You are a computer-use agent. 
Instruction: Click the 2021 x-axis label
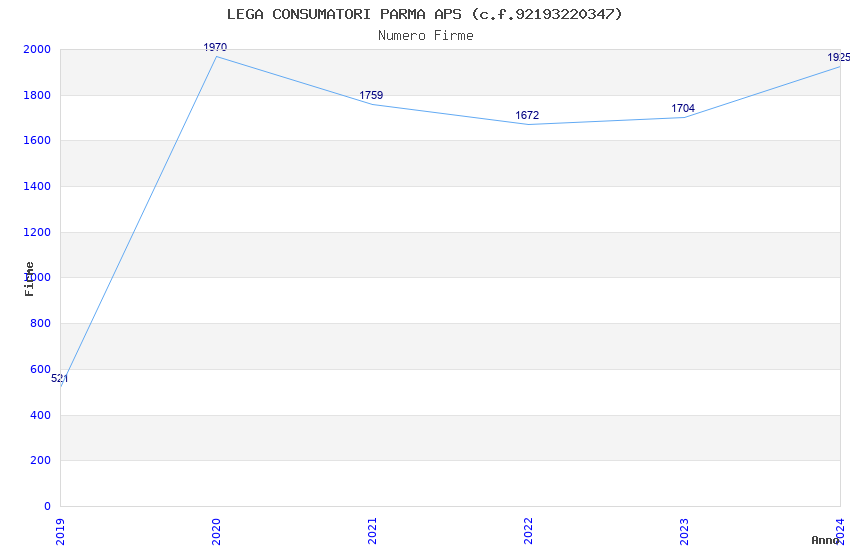click(372, 532)
